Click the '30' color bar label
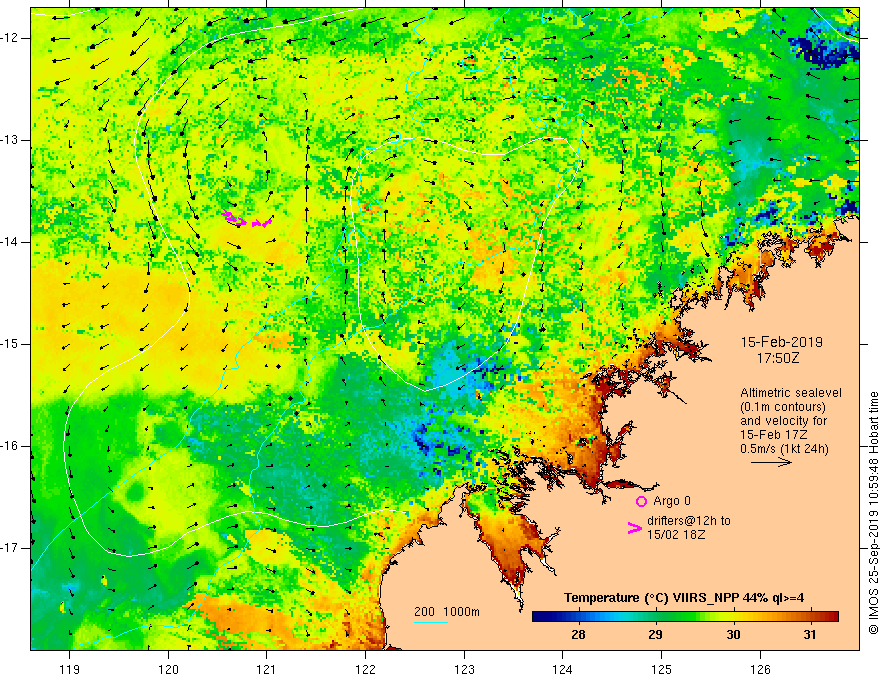 [x=733, y=635]
